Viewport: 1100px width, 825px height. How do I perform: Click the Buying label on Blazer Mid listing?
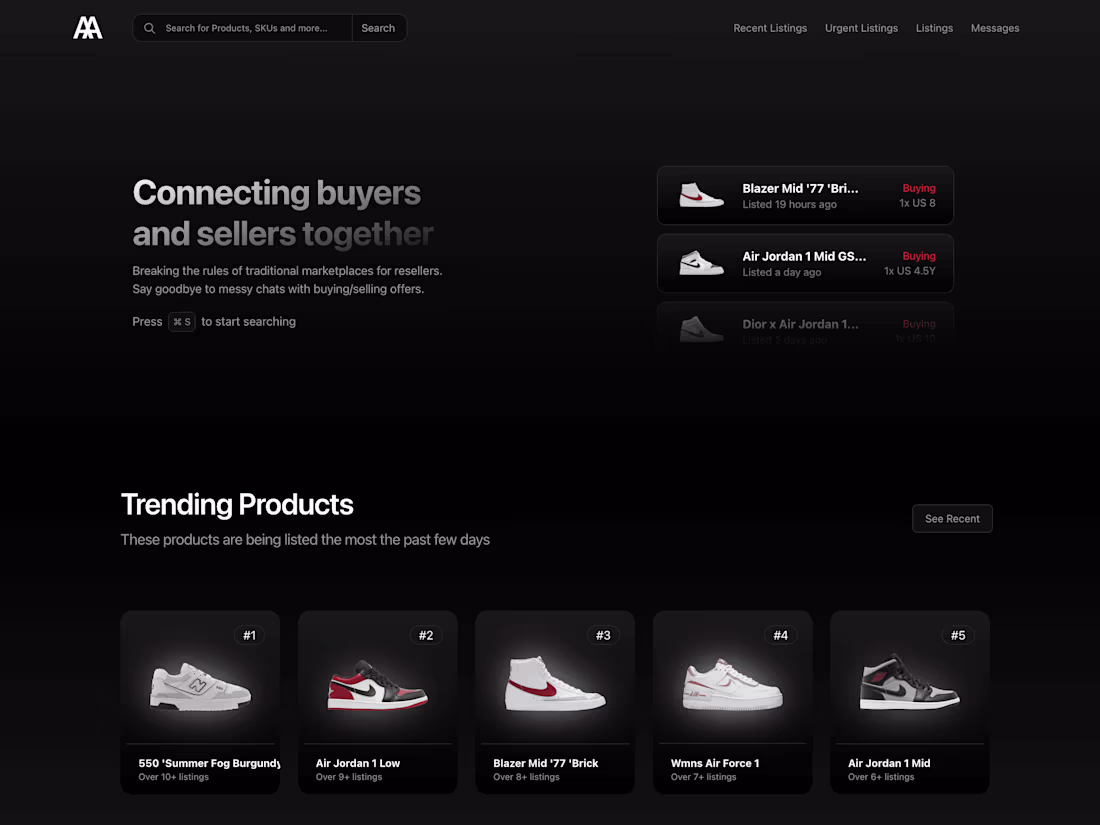919,188
